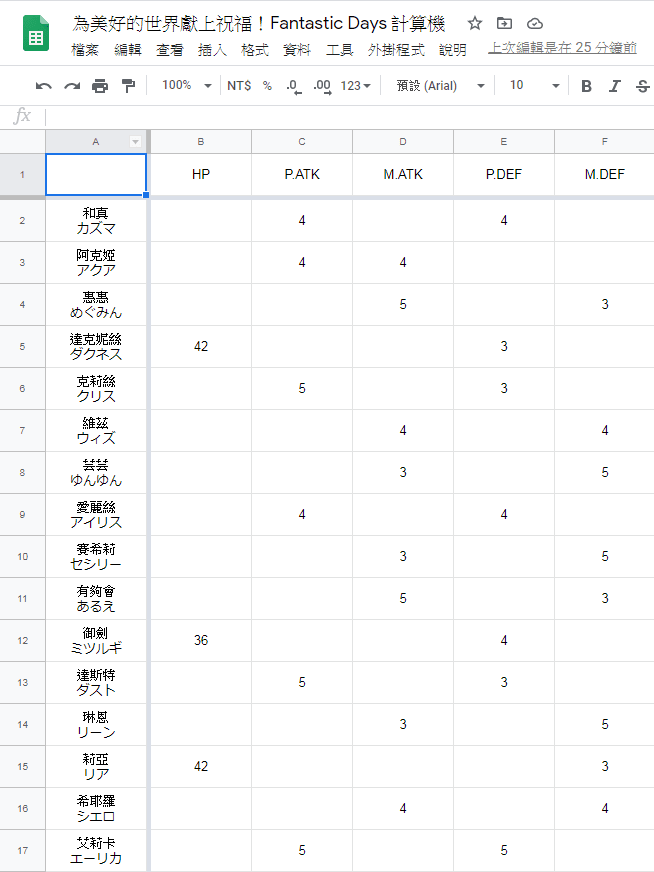Open the Google Sheets home icon
The width and height of the screenshot is (654, 872).
tap(36, 33)
